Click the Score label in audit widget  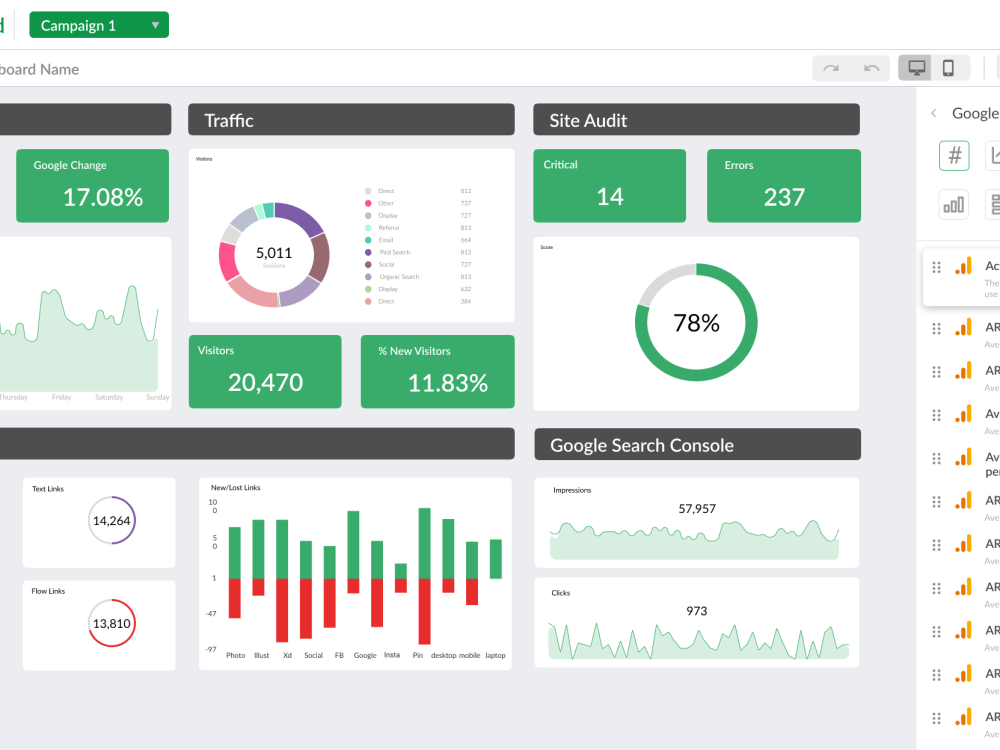[547, 247]
